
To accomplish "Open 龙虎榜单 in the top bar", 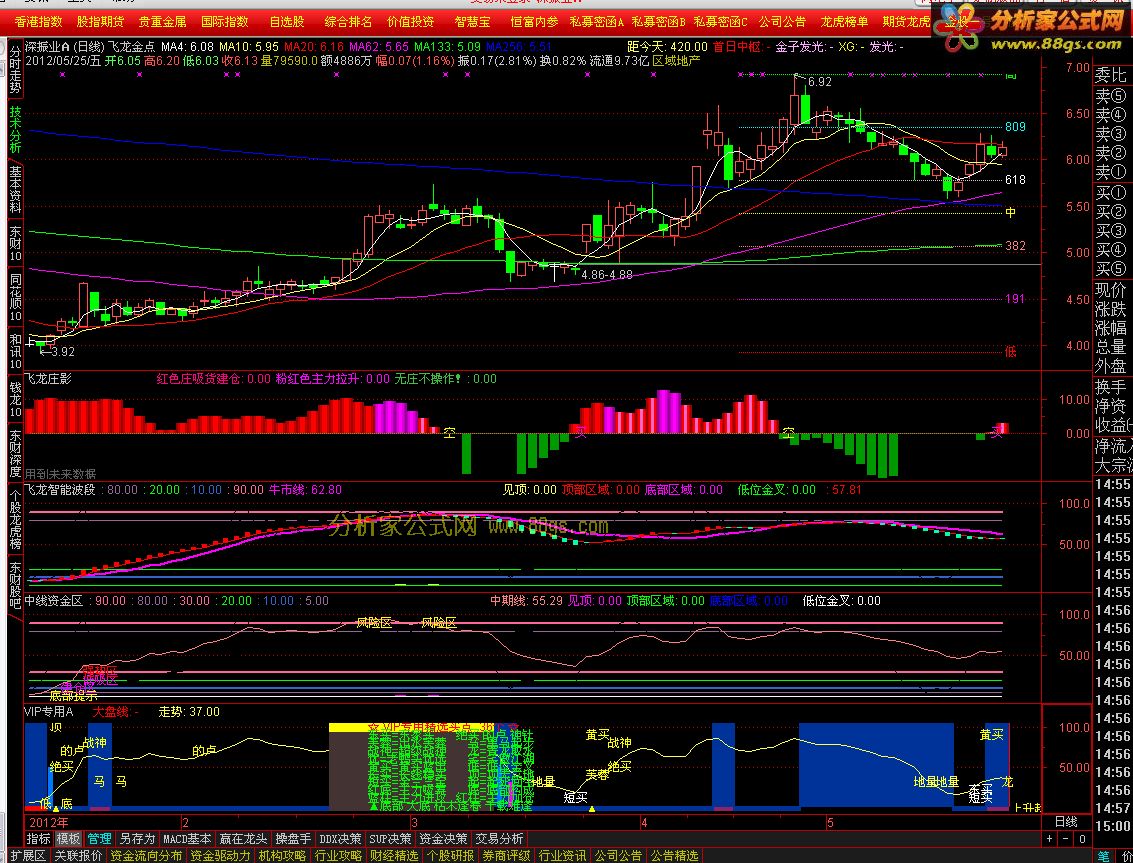I will click(844, 22).
